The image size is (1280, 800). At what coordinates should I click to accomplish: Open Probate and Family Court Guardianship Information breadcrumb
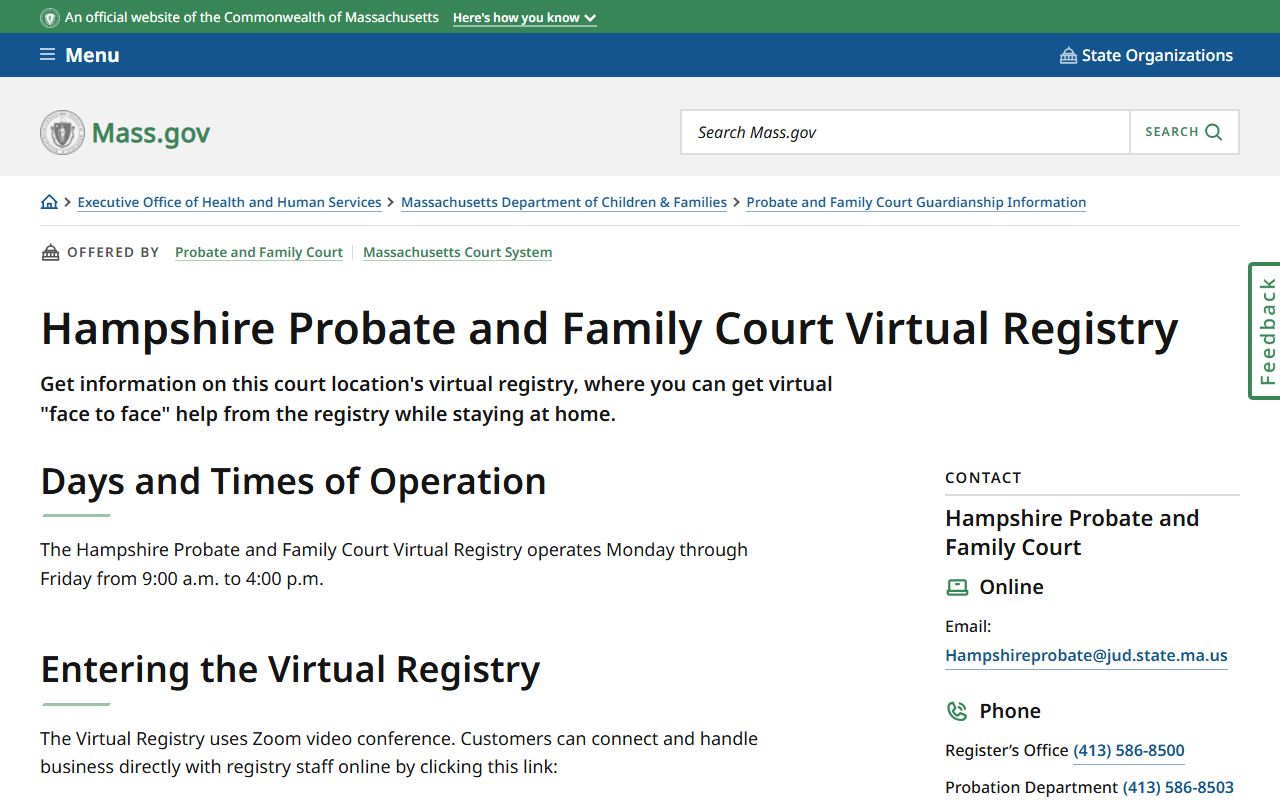point(916,202)
